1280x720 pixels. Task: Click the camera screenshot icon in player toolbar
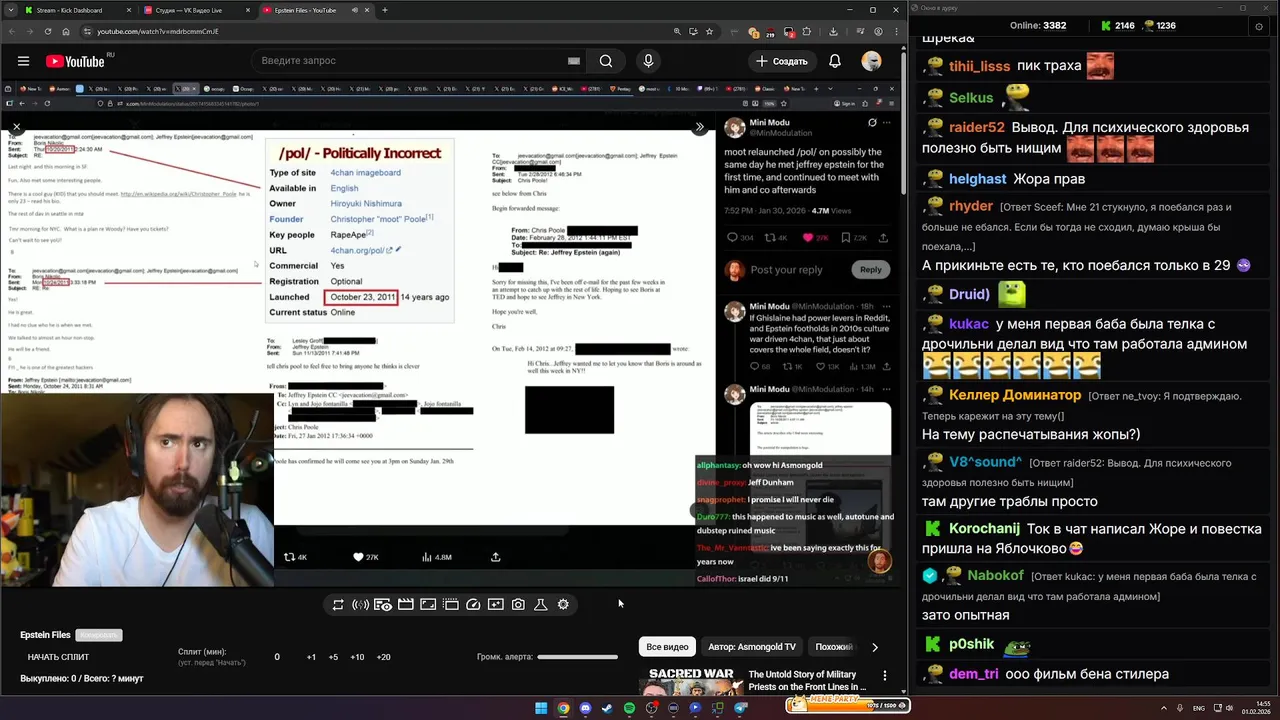pyautogui.click(x=518, y=605)
